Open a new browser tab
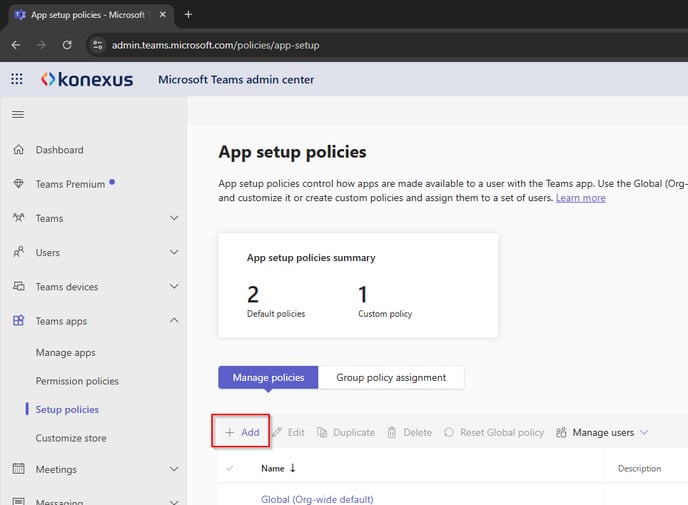Image resolution: width=688 pixels, height=505 pixels. coord(188,14)
